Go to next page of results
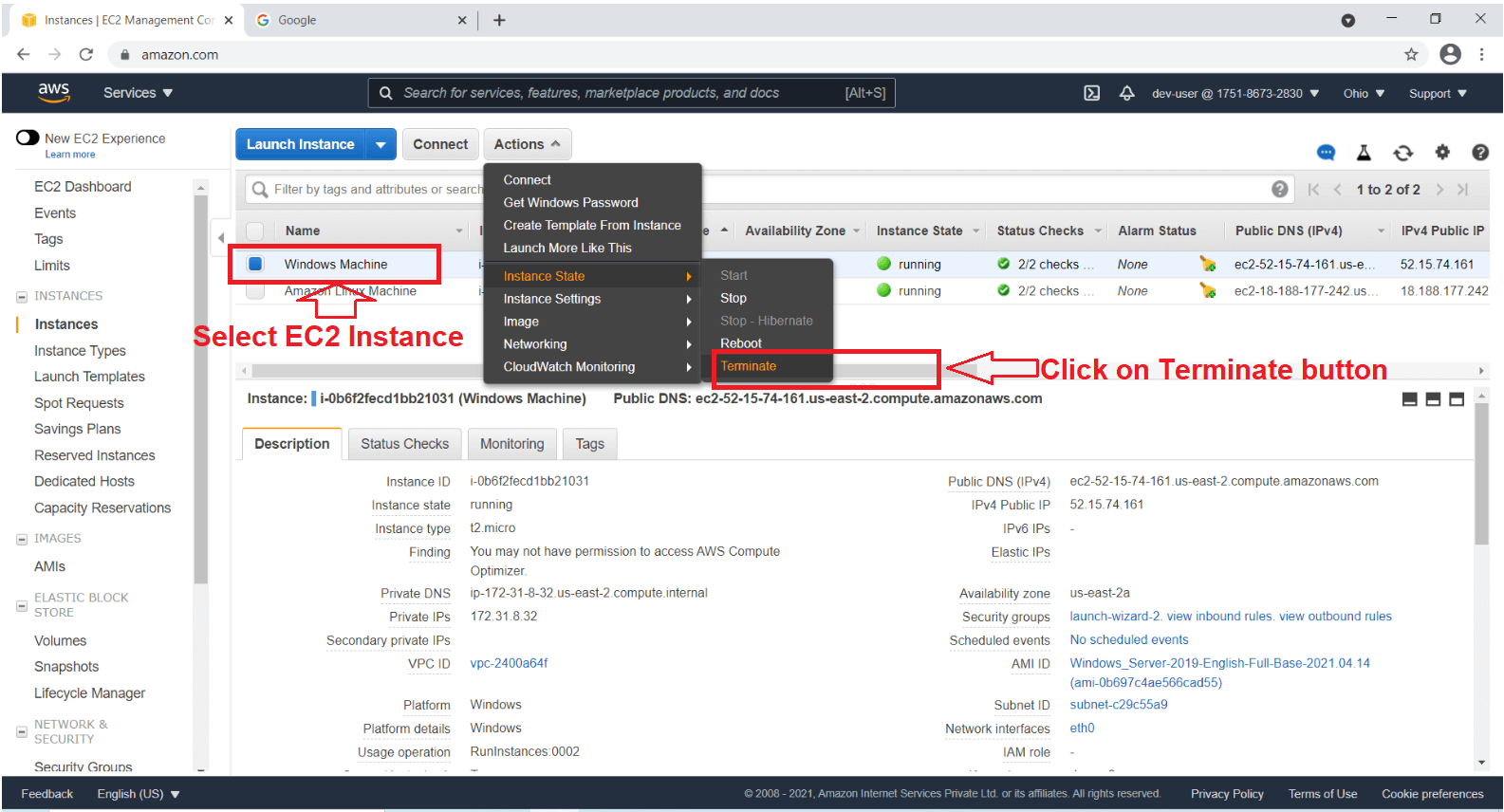The height and width of the screenshot is (812, 1504). pos(1439,190)
